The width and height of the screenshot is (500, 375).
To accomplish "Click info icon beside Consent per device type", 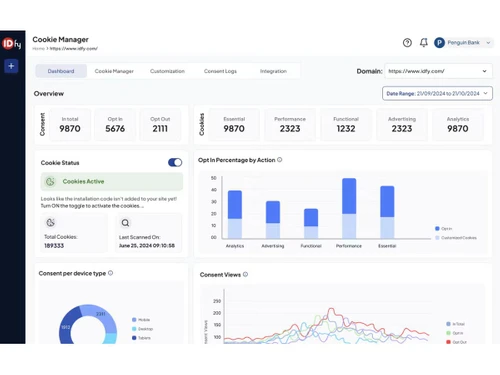I will [x=110, y=273].
